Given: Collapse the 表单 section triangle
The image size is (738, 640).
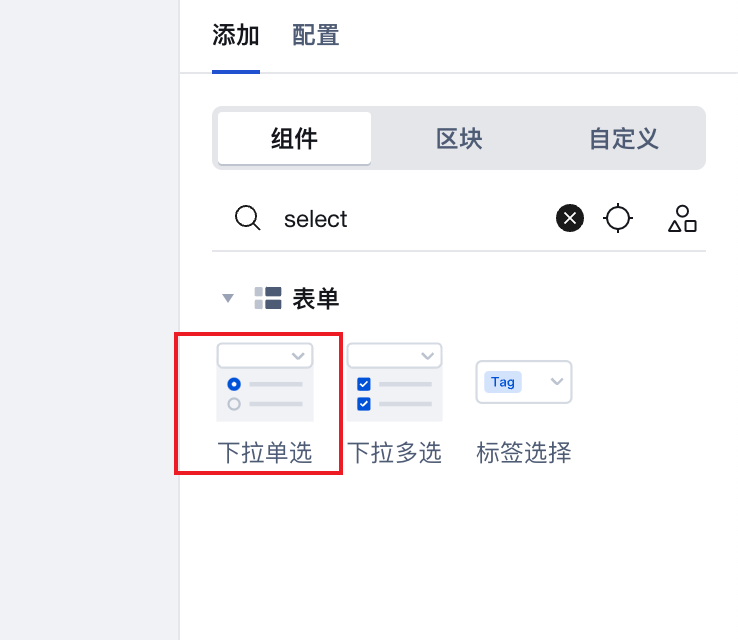Looking at the screenshot, I should [x=228, y=298].
